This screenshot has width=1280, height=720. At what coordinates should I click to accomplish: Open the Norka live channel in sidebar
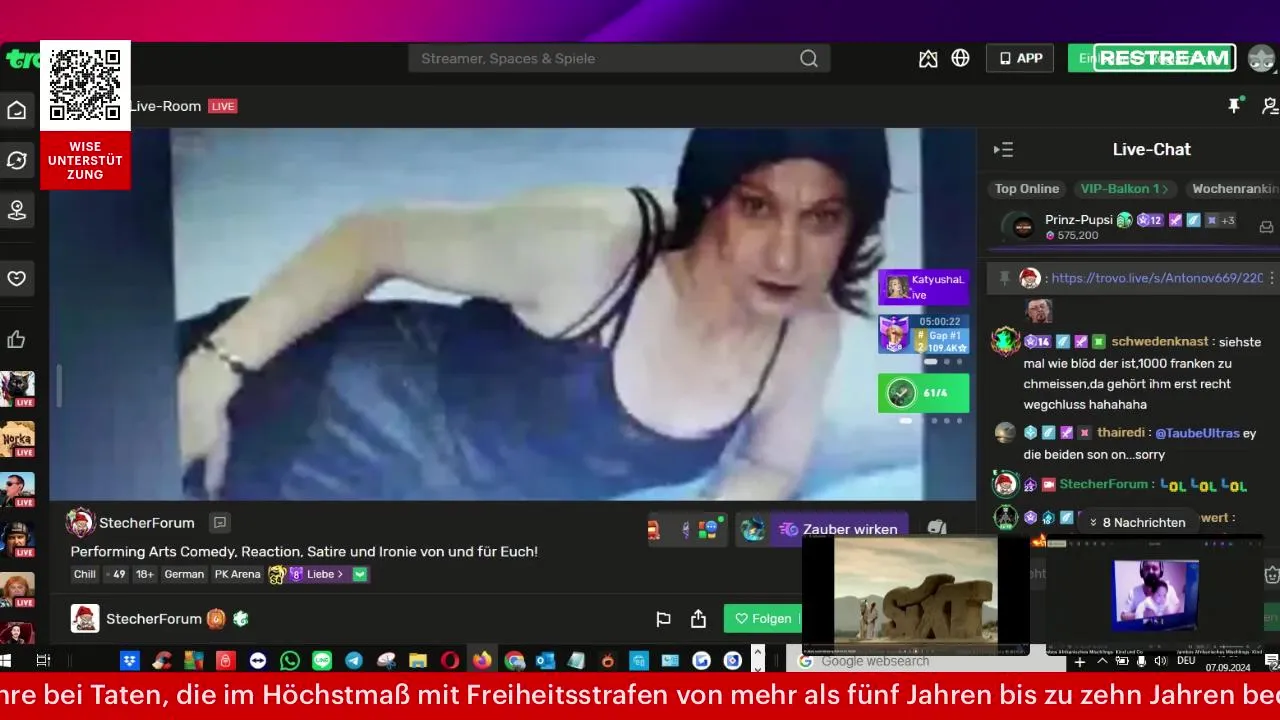17,440
